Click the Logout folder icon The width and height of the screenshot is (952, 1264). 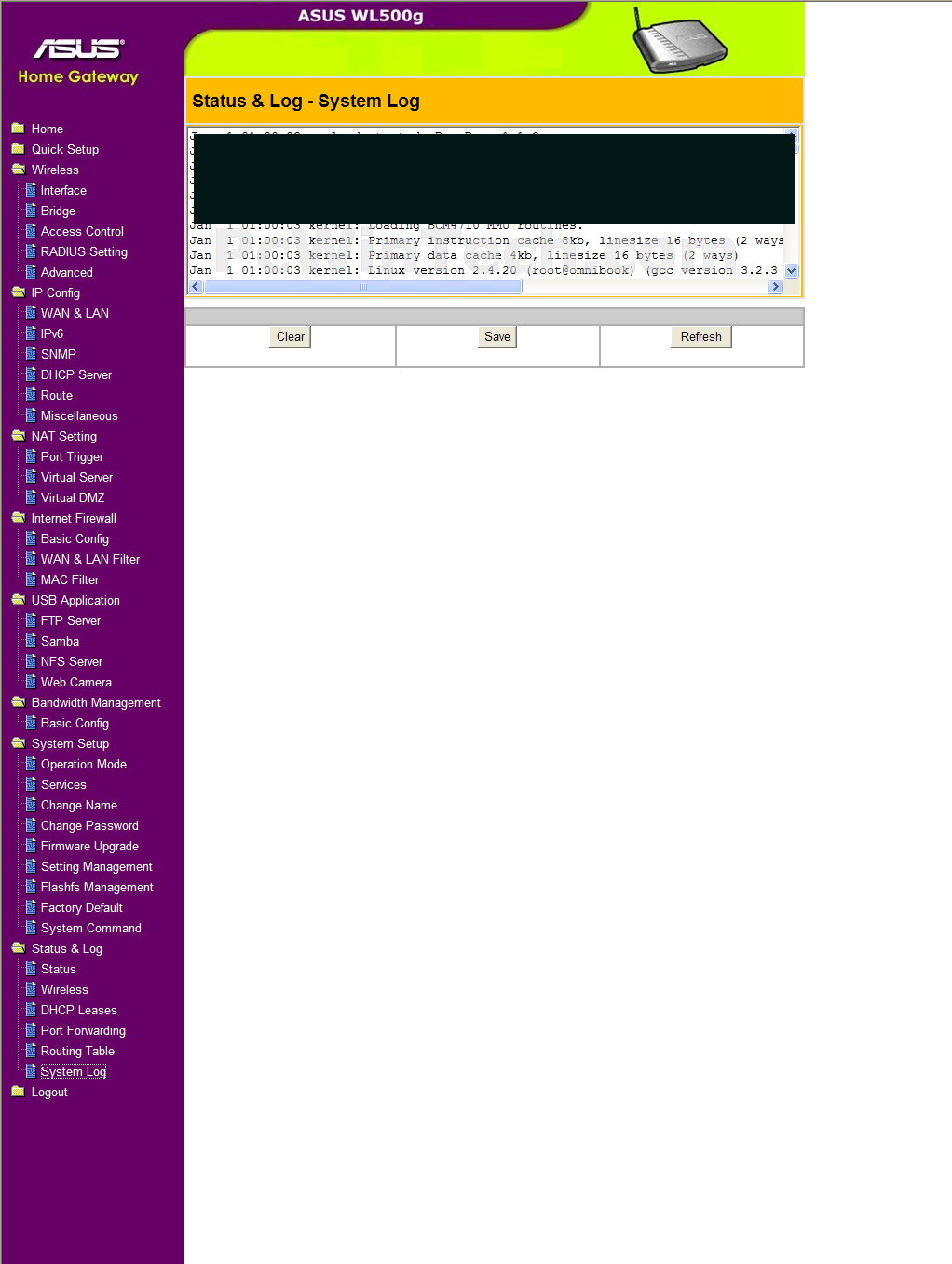click(x=18, y=1092)
